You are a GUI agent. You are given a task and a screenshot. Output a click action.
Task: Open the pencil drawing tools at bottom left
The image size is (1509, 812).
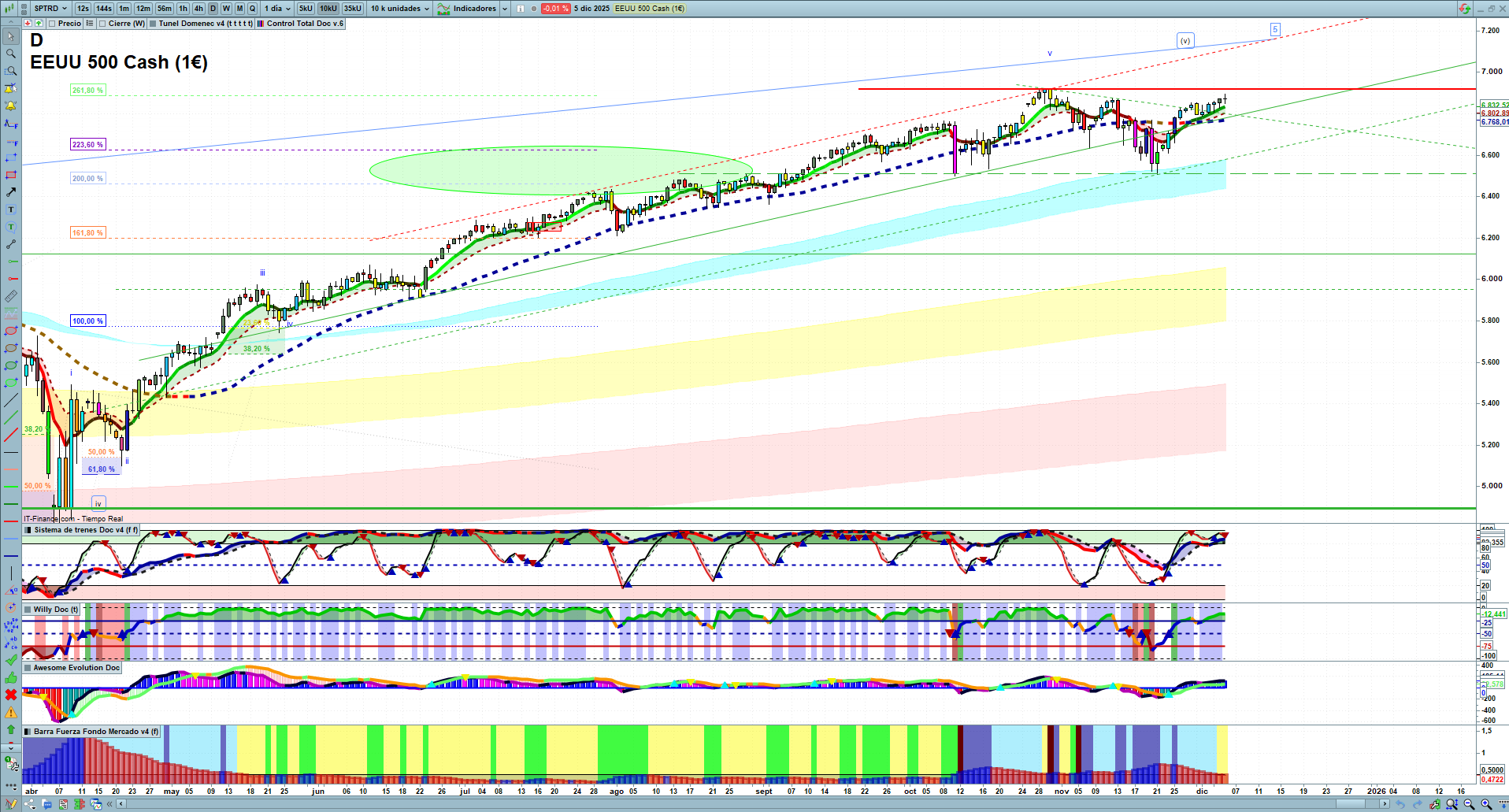pyautogui.click(x=11, y=804)
